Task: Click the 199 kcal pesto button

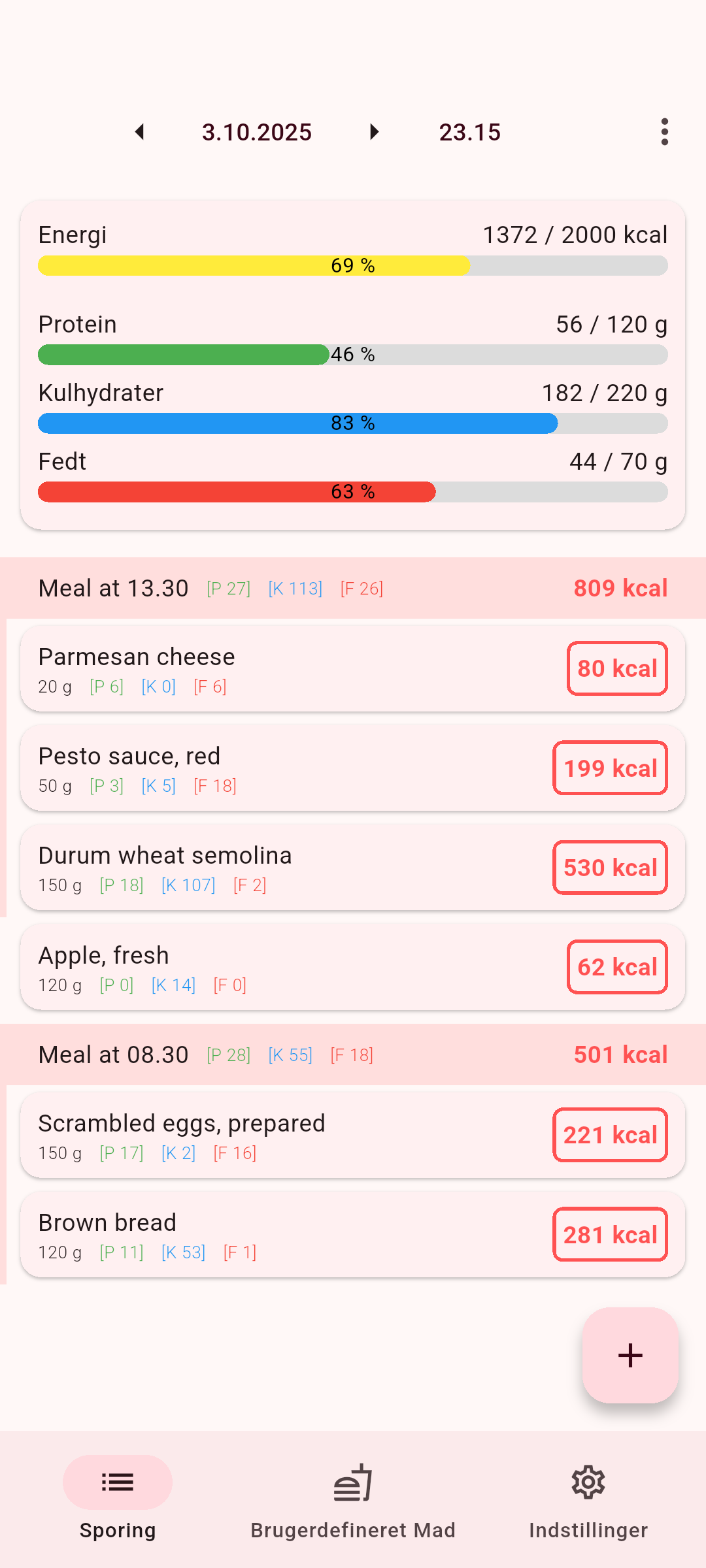Action: pos(610,768)
